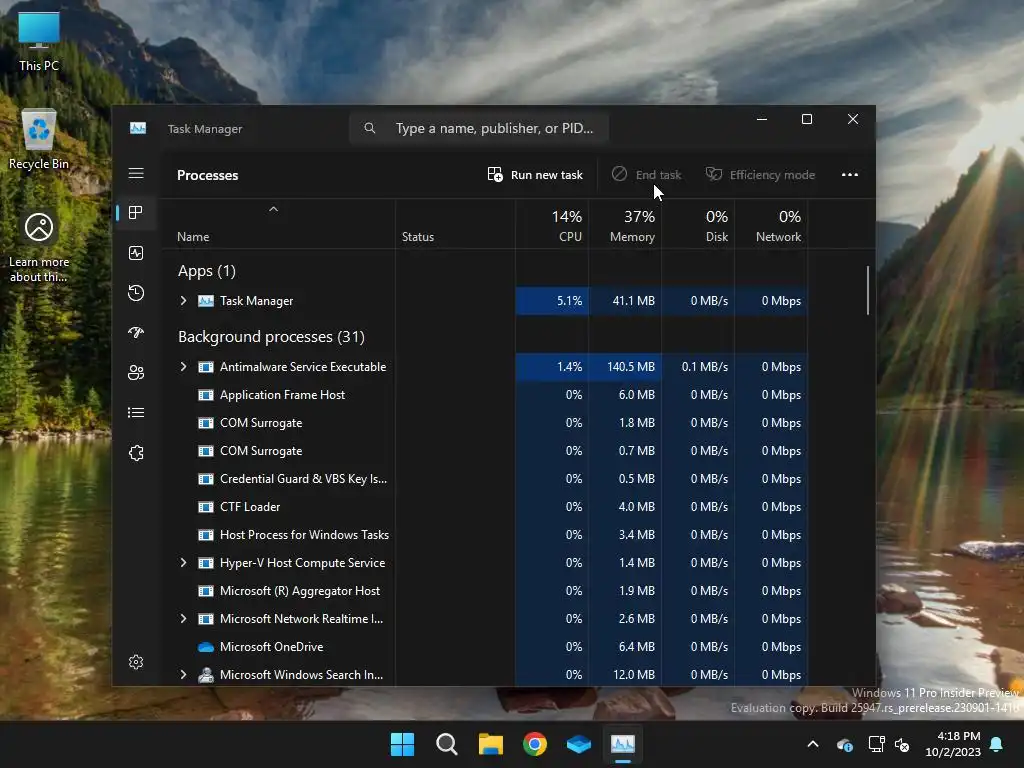The image size is (1024, 768).
Task: Select the COM Surrogate using 0.7 MB
Action: [261, 451]
